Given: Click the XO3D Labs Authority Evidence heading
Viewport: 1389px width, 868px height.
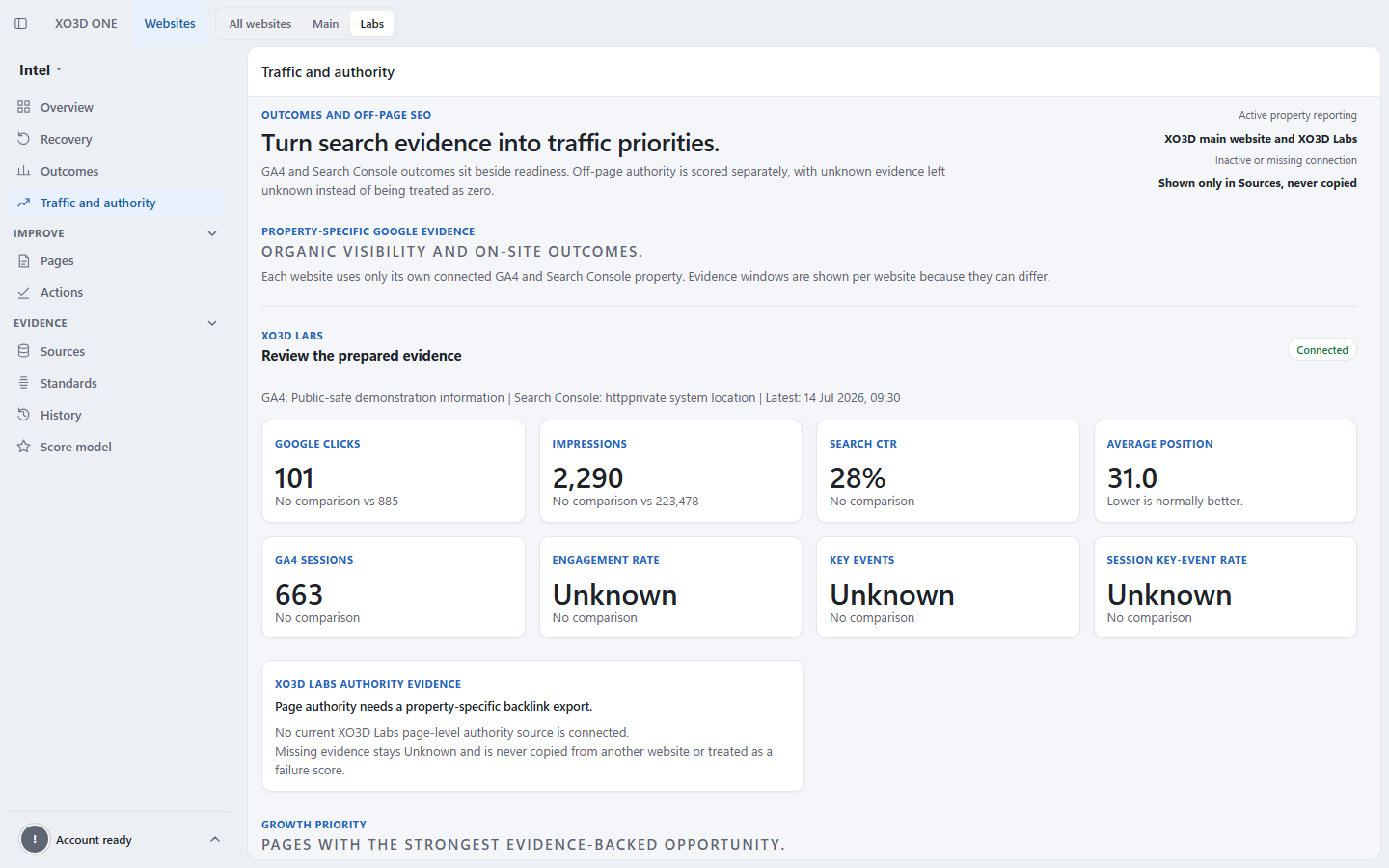Looking at the screenshot, I should [368, 684].
